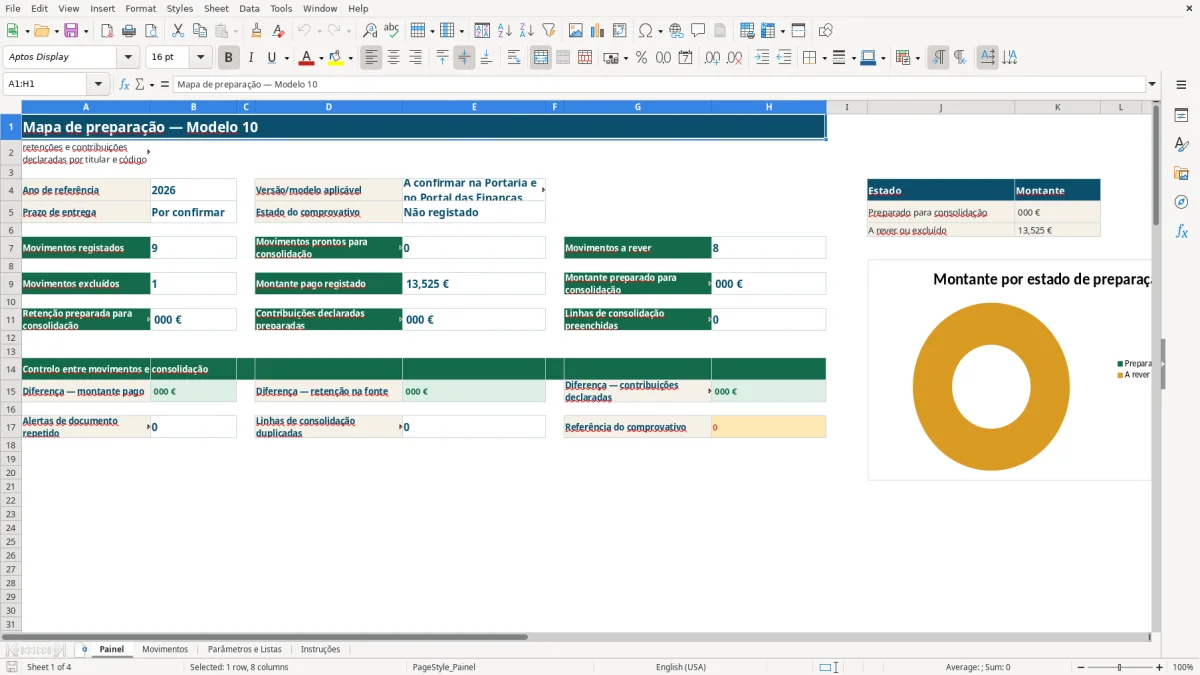Open the Format menu
This screenshot has height=675, width=1200.
tap(141, 8)
